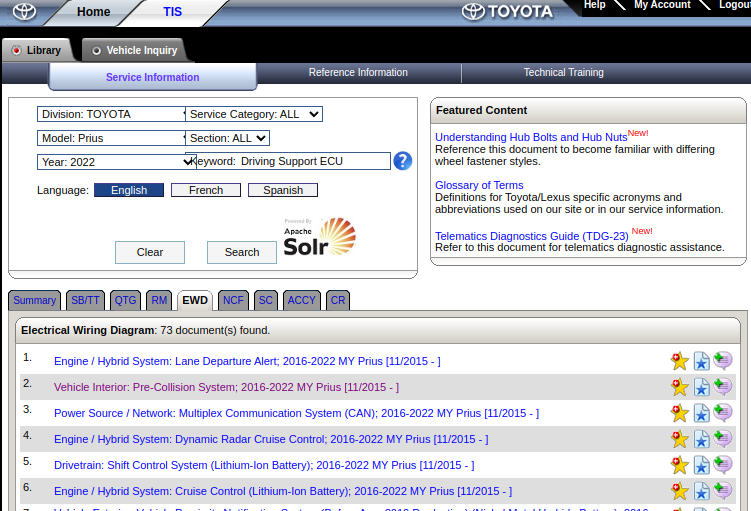Bookmark the Multiplex Communication System document

point(702,413)
